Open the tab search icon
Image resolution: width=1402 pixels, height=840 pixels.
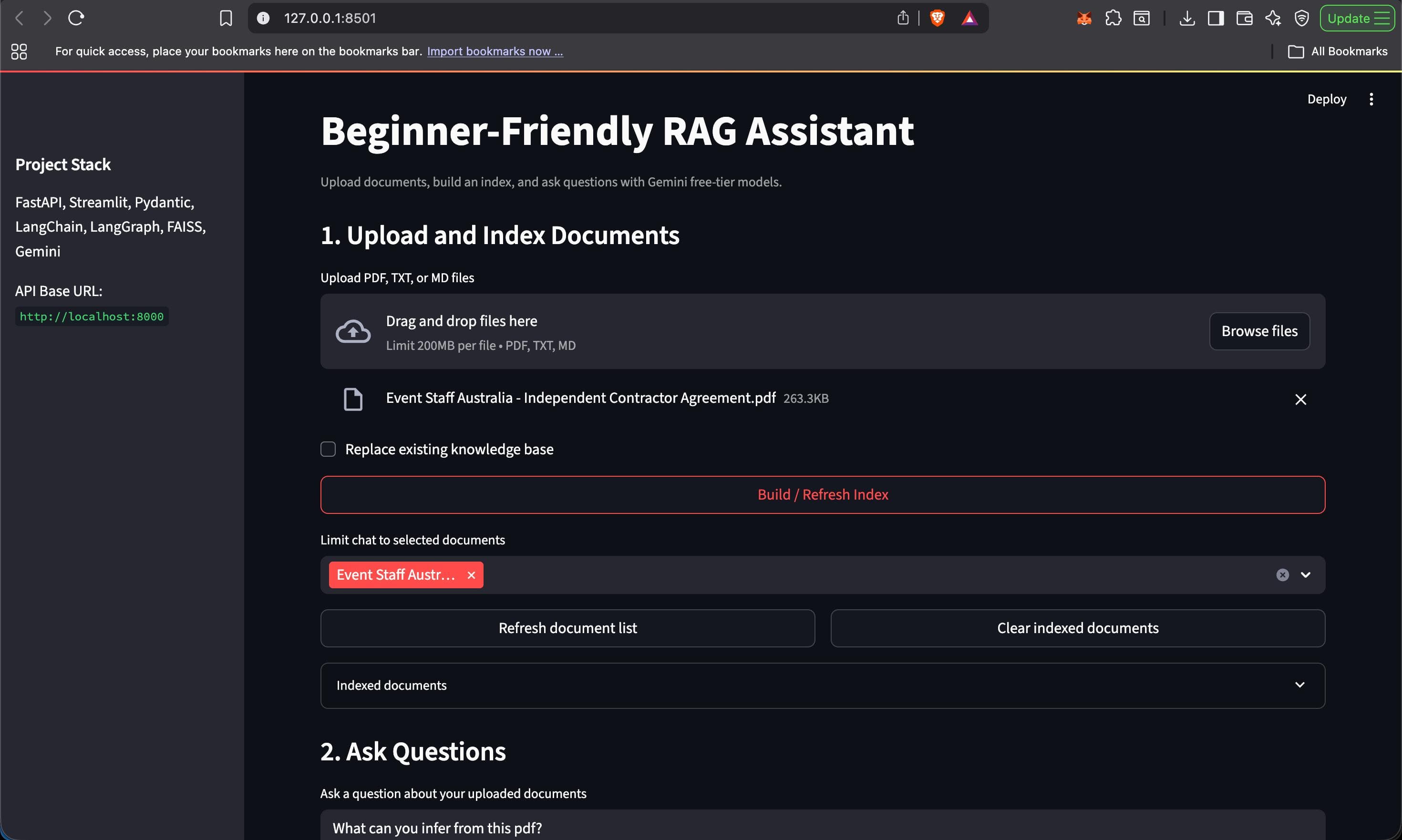tap(1142, 19)
